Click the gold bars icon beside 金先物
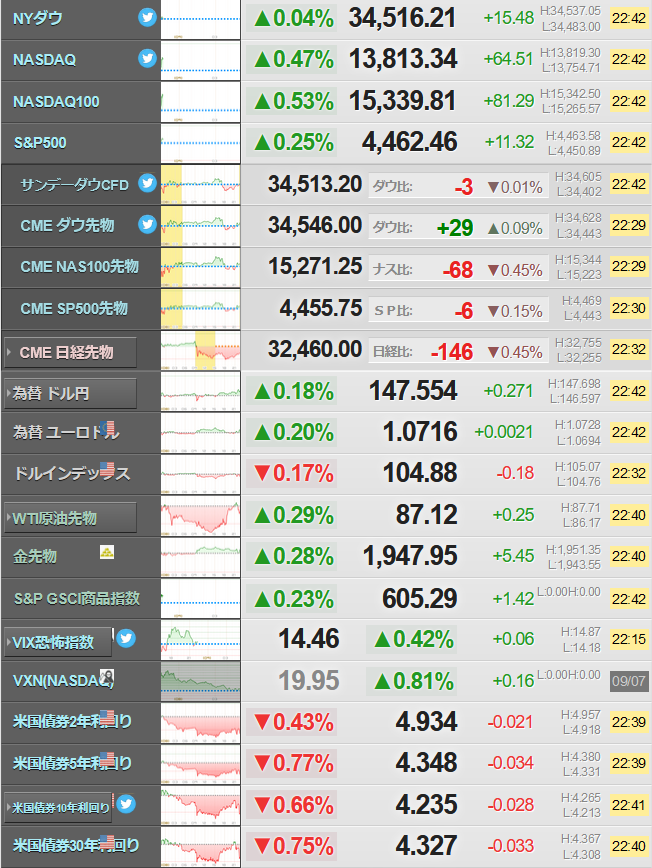Screen dimensions: 652x868 pos(107,552)
